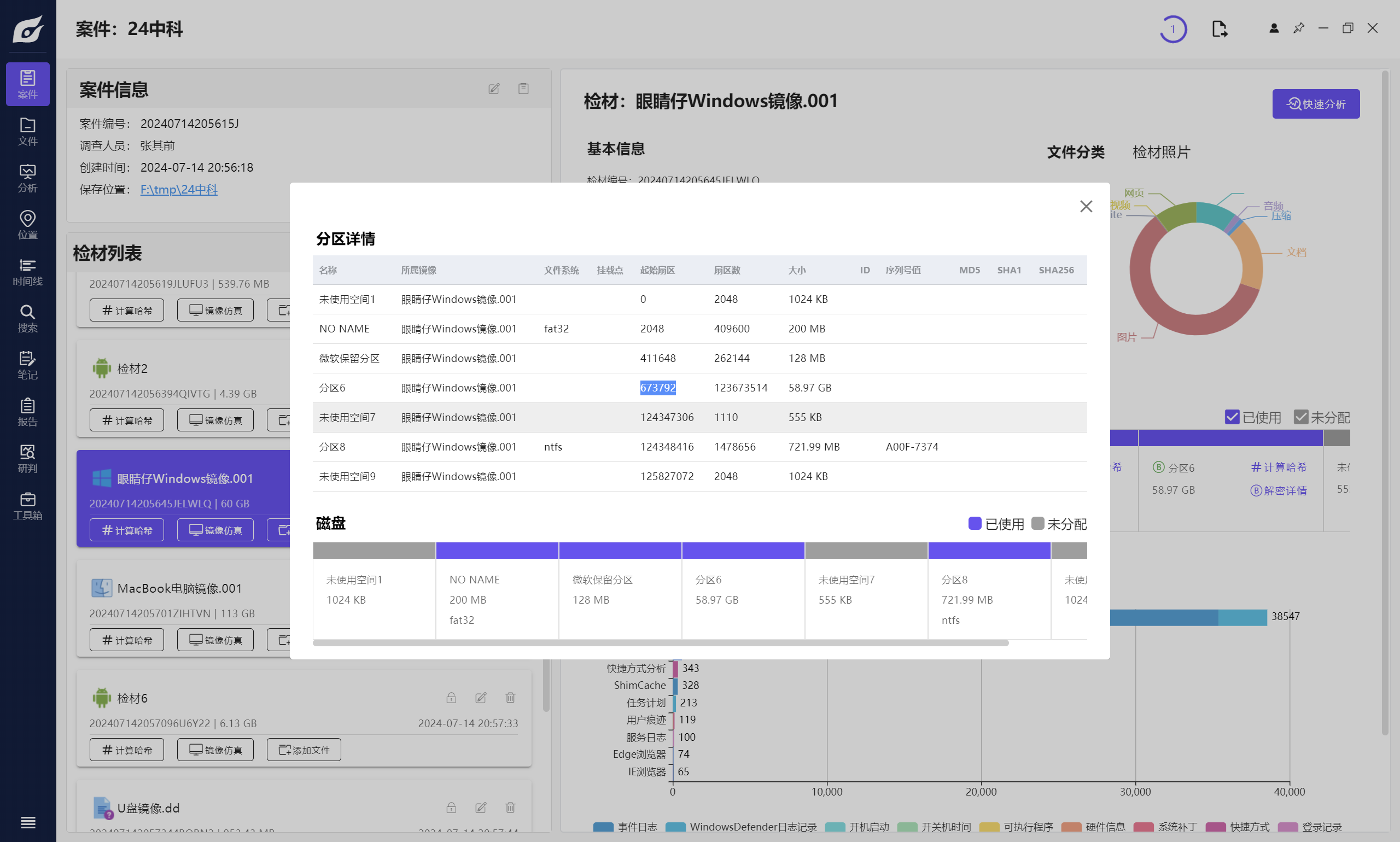
Task: Delete U盘镜像.dd with trash icon
Action: point(510,808)
